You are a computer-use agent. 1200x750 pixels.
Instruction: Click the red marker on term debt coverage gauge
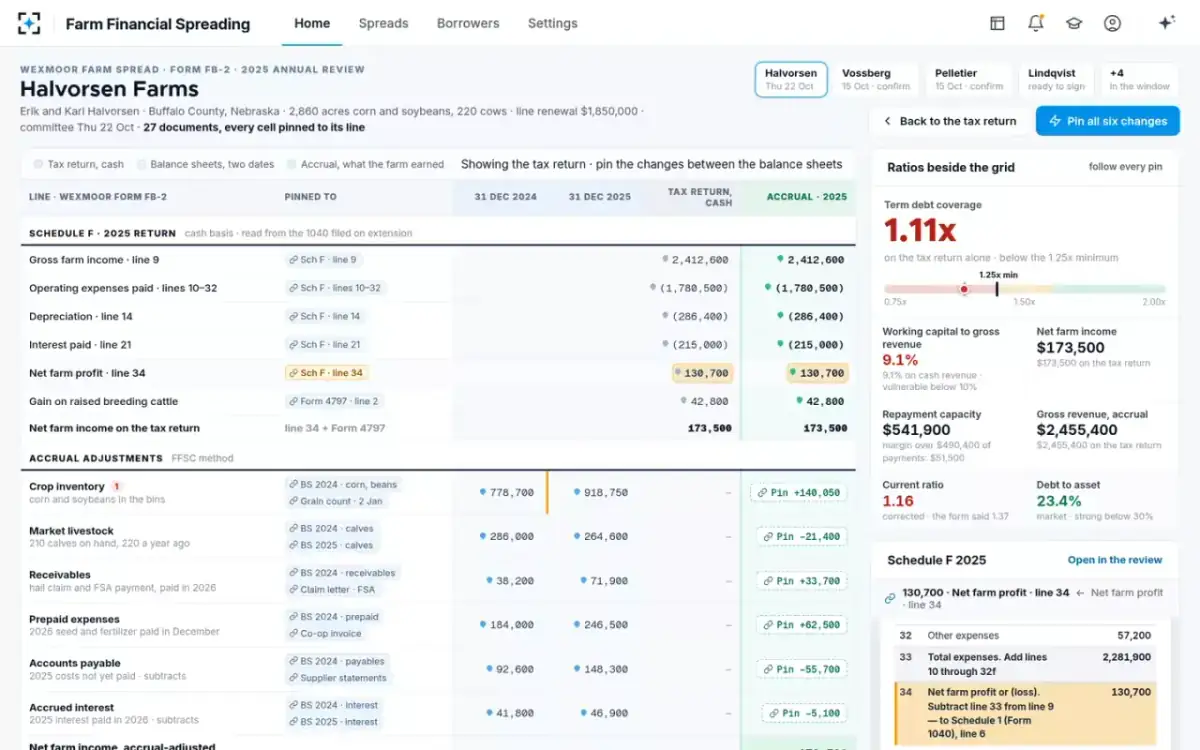[x=964, y=289]
